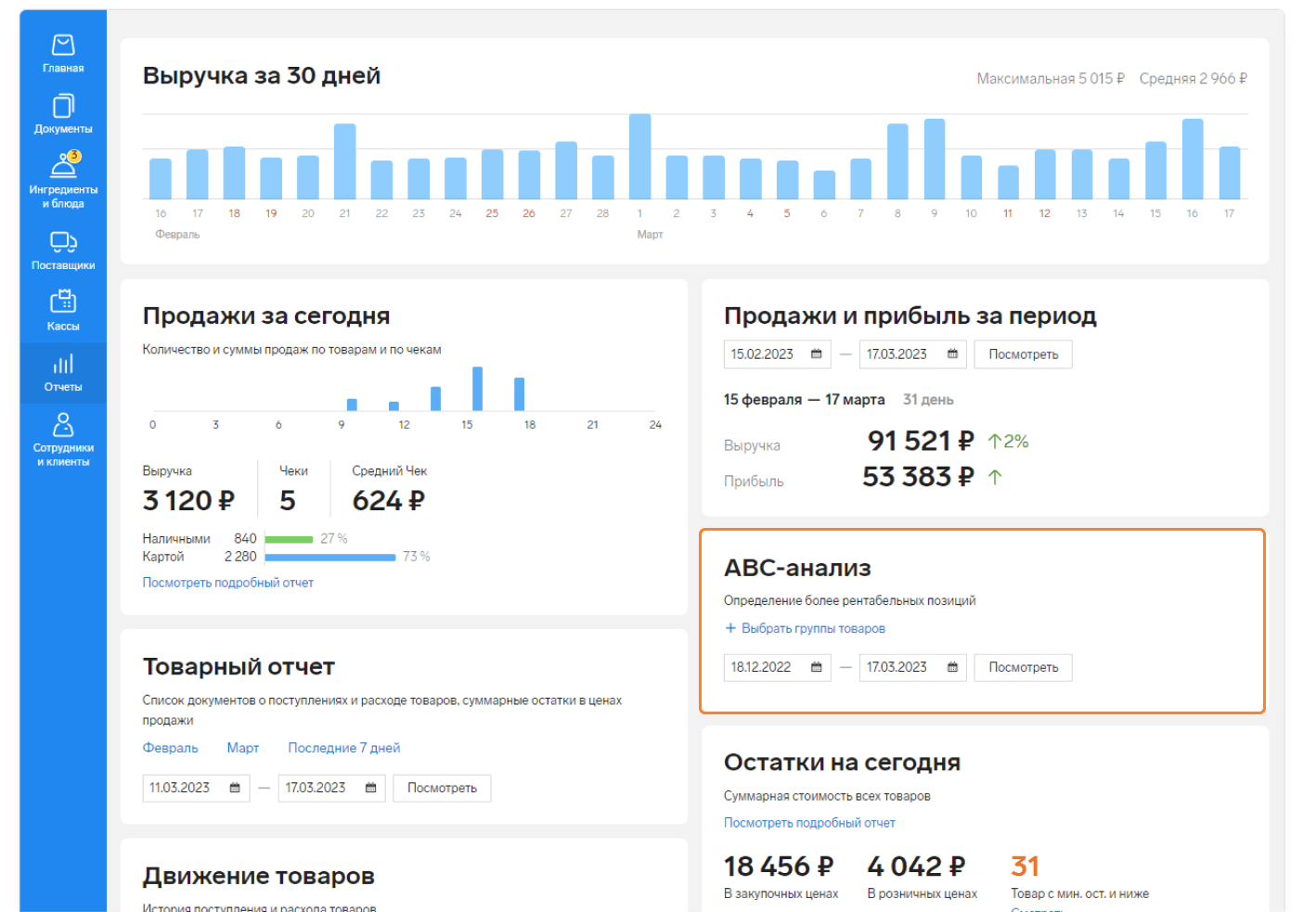
Task: Click green arrow next to Прибыль value
Action: click(x=995, y=477)
